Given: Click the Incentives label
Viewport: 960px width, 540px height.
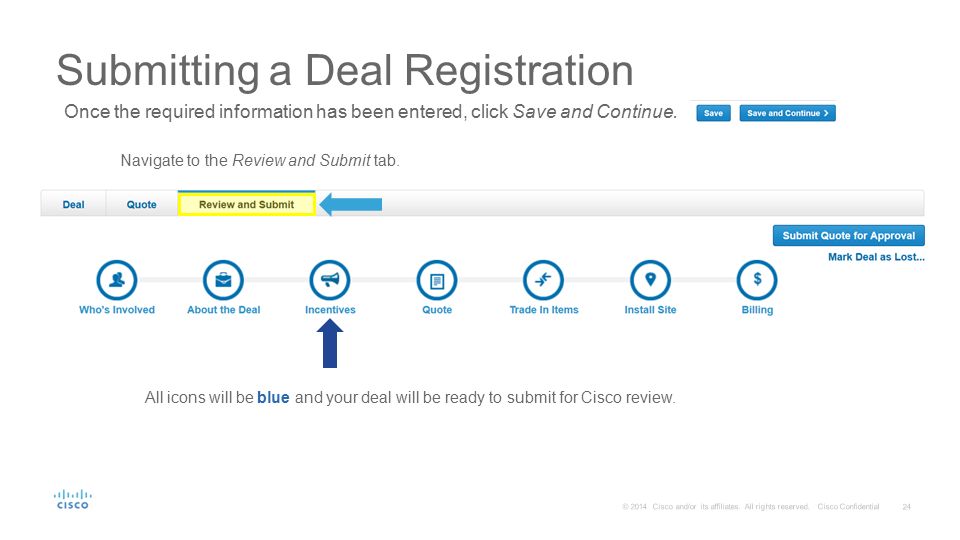Looking at the screenshot, I should pos(330,310).
